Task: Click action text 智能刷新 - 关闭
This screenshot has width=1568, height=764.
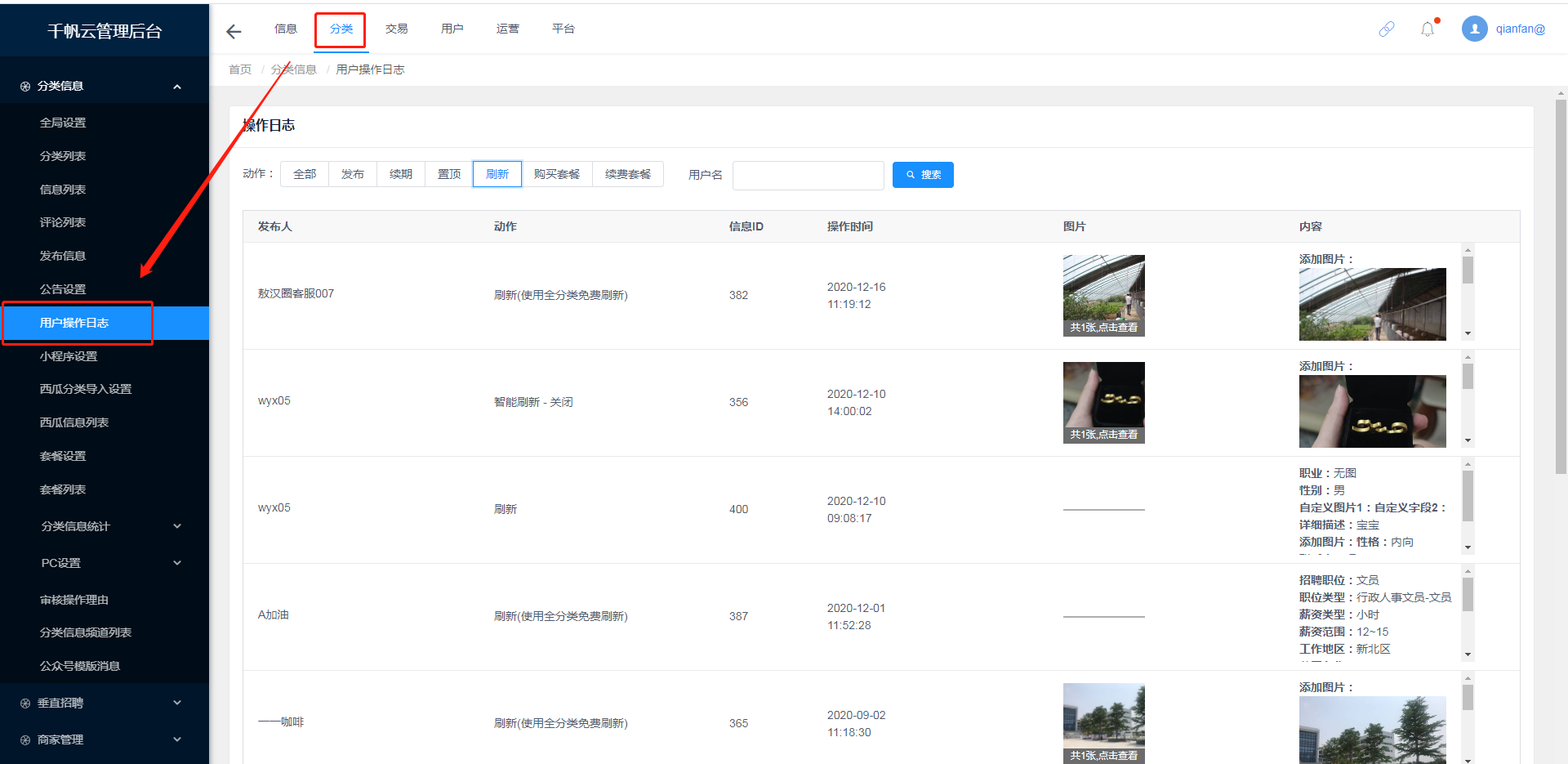Action: (x=533, y=402)
